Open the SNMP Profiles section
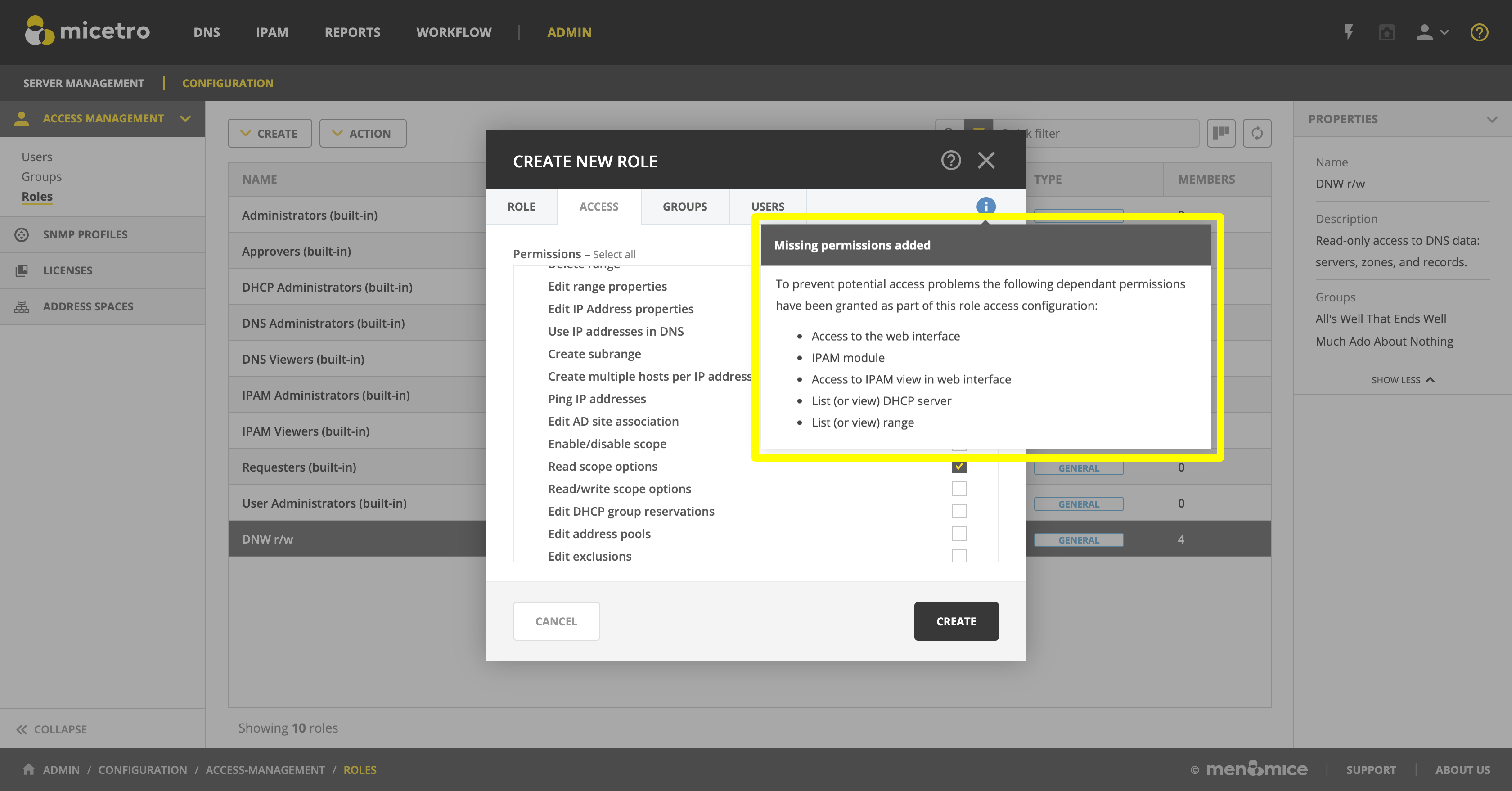The height and width of the screenshot is (791, 1512). (85, 234)
